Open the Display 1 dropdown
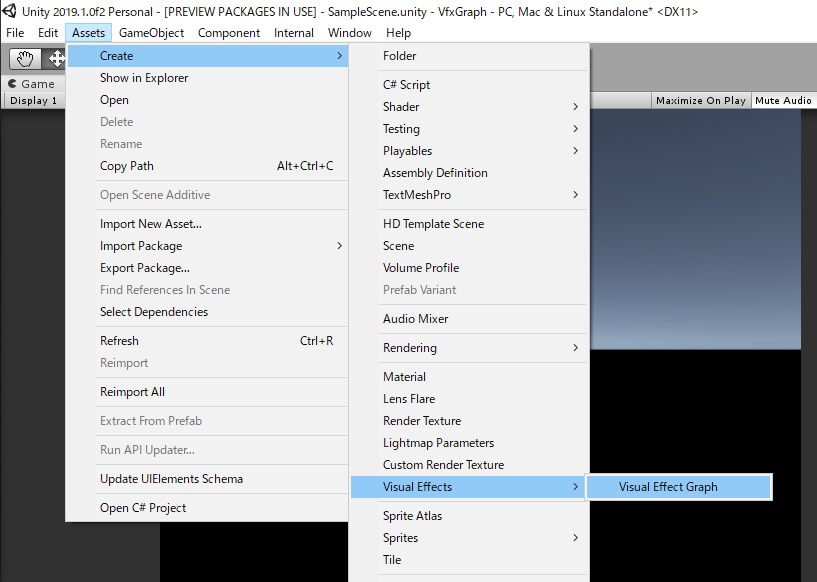Image resolution: width=817 pixels, height=582 pixels. tap(34, 101)
